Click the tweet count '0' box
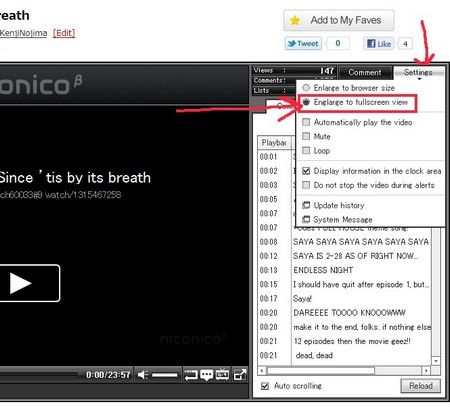Screen dimensions: 450x407 (x=338, y=43)
